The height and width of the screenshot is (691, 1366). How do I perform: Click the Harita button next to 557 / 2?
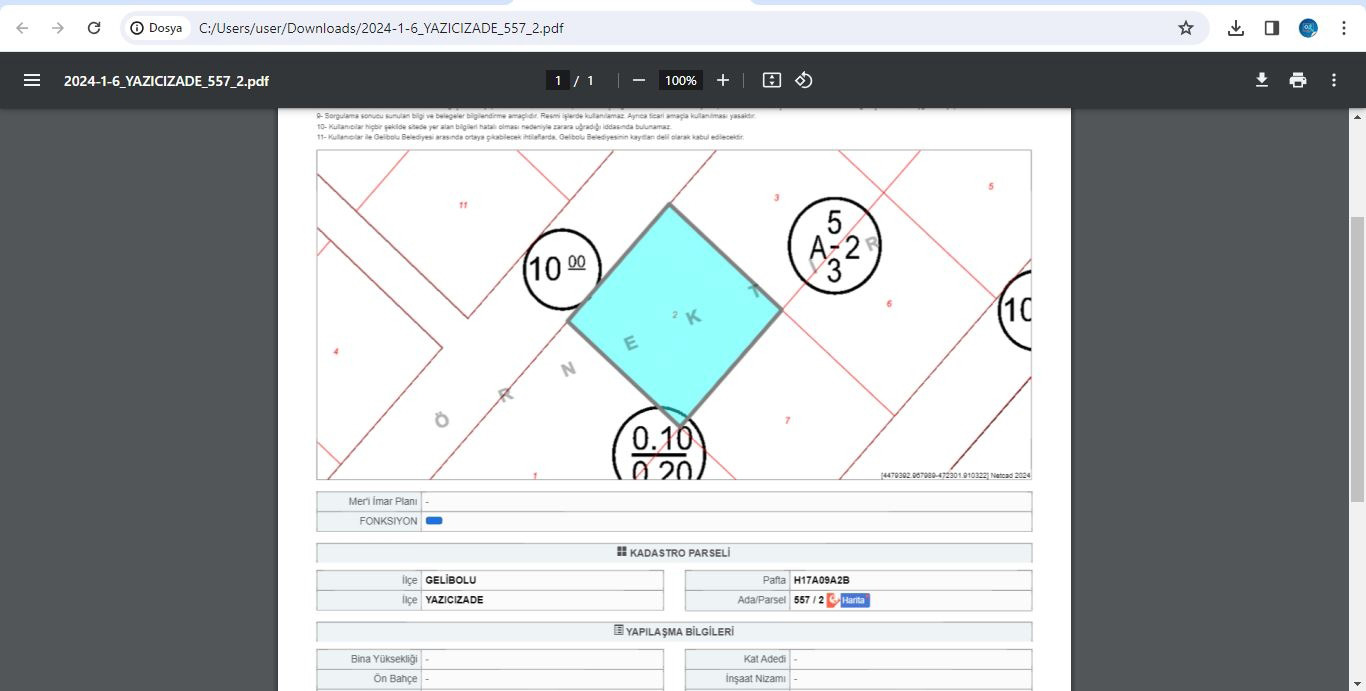pos(853,600)
